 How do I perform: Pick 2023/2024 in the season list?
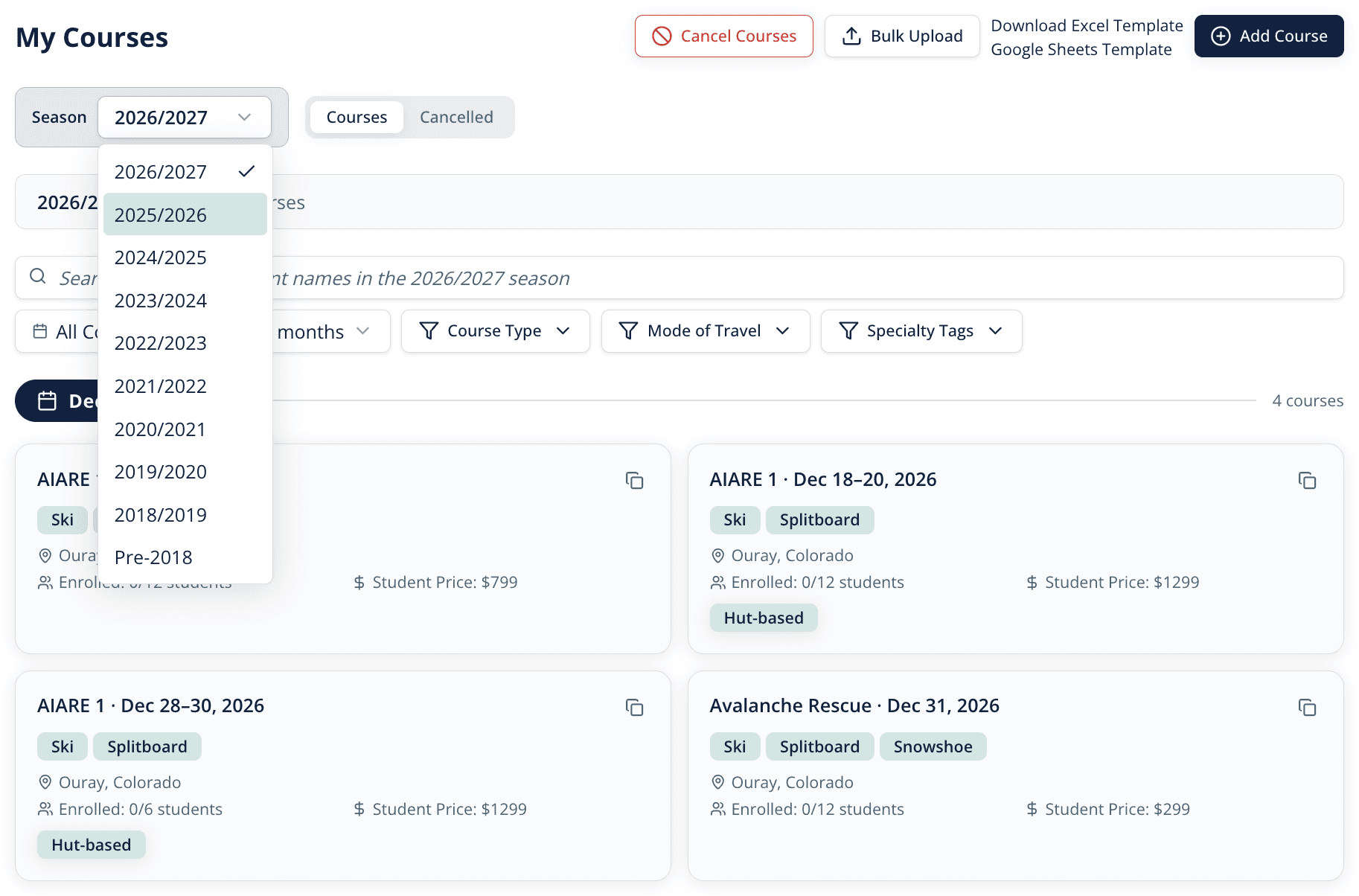185,301
